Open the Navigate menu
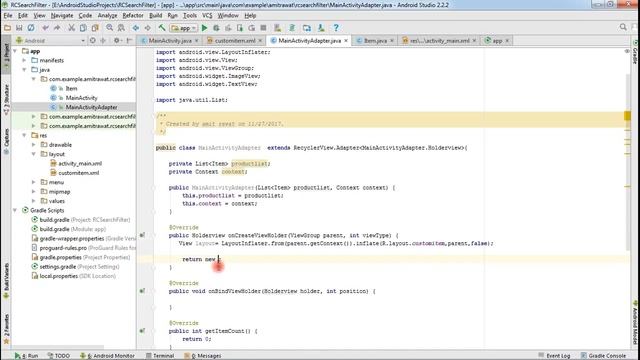640x360 pixels. point(62,16)
